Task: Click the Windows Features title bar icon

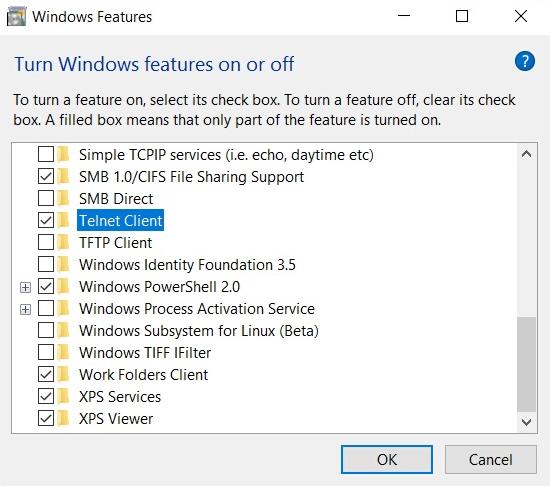Action: coord(16,17)
